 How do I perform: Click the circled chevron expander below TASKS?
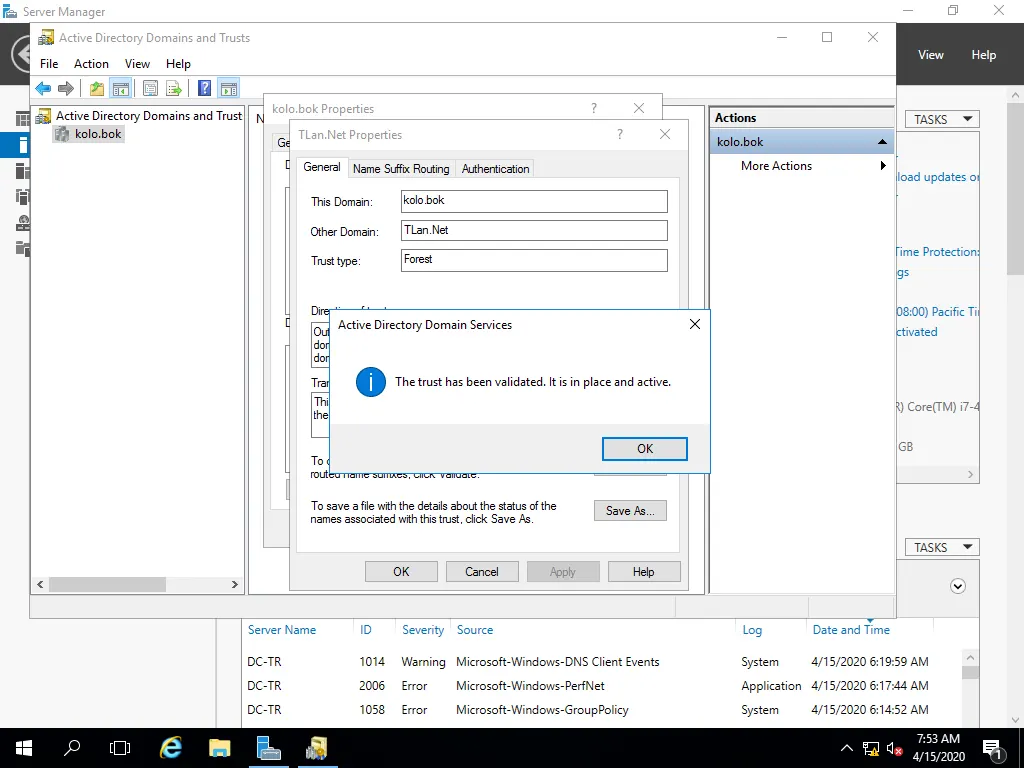957,586
